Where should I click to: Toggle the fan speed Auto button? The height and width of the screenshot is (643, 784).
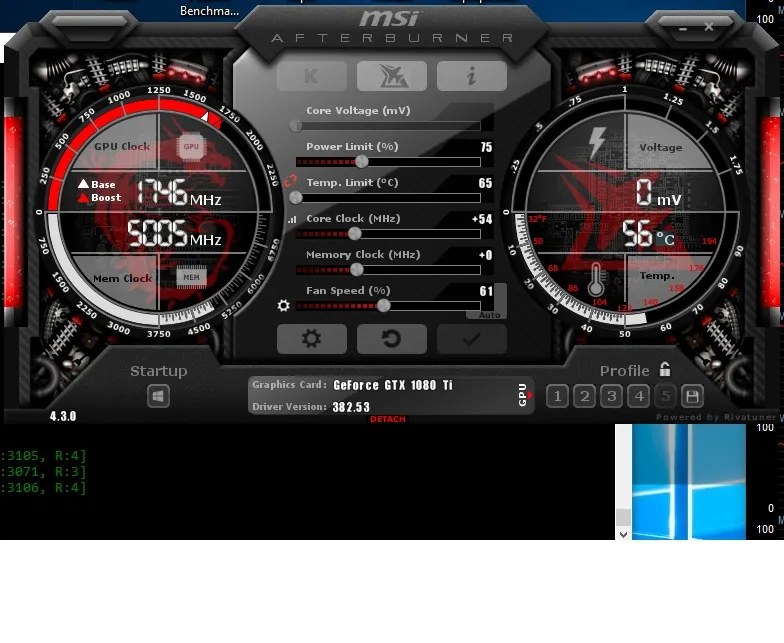point(490,315)
